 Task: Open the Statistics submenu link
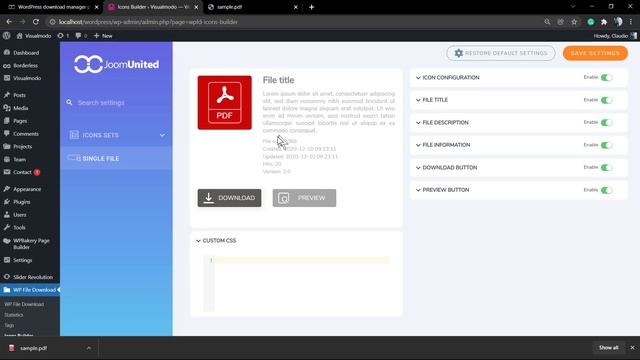[x=14, y=315]
